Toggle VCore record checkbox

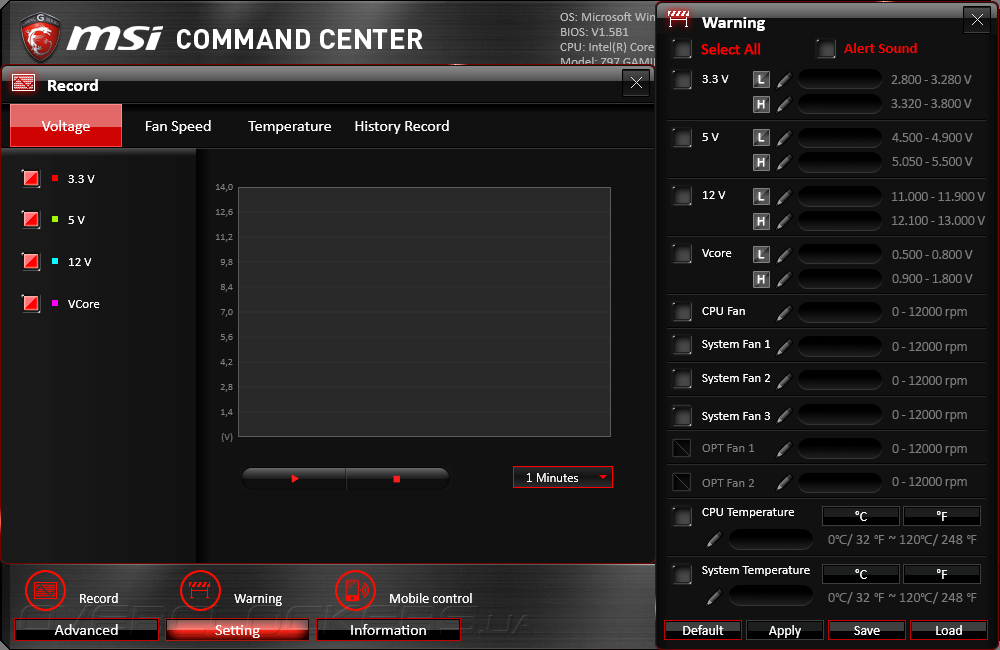point(31,303)
